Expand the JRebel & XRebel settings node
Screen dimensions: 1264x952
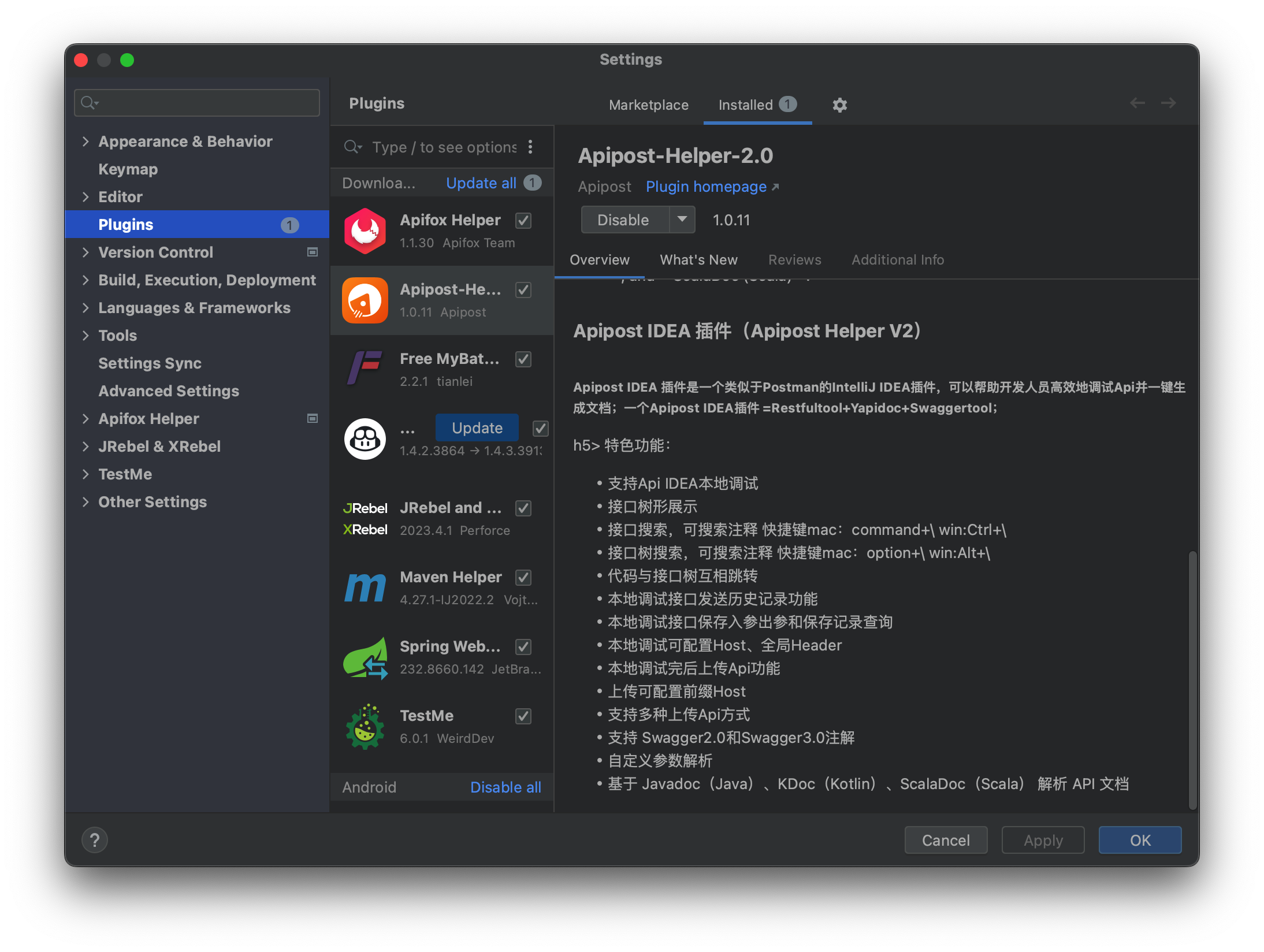coord(85,447)
